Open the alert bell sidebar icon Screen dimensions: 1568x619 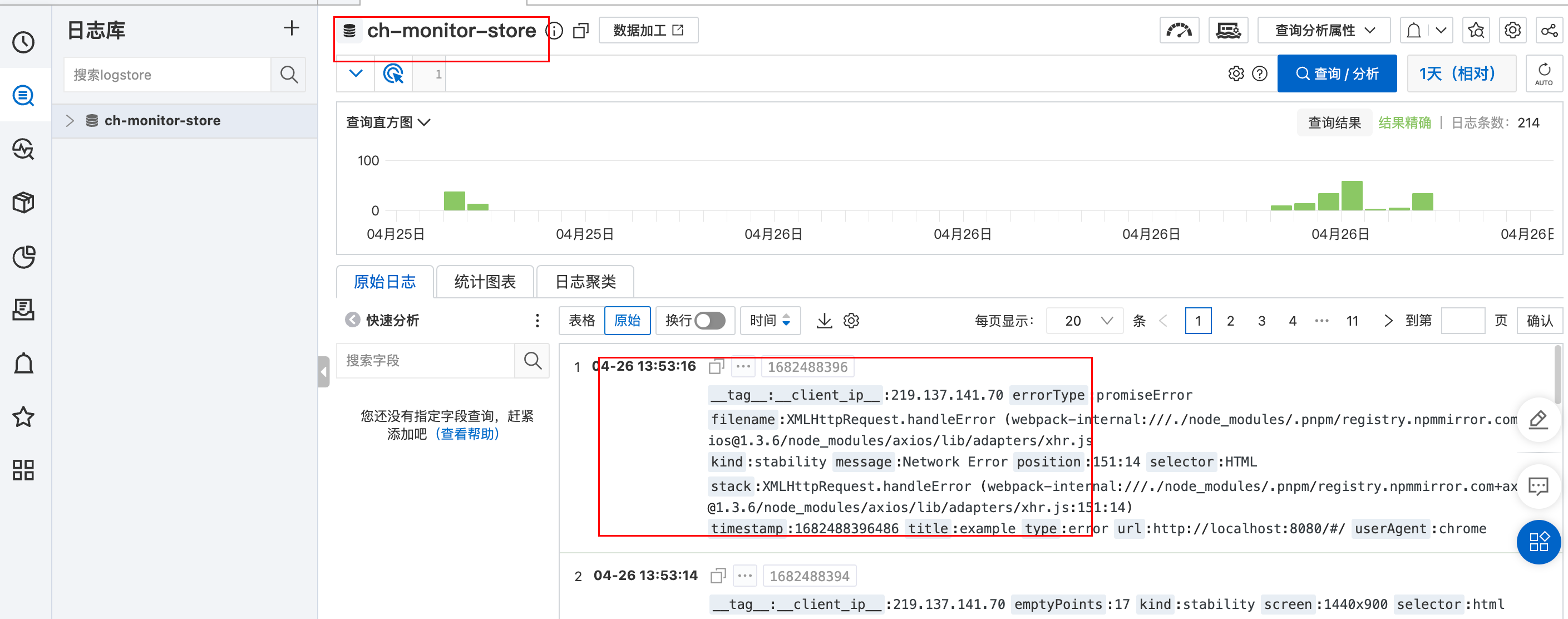(24, 363)
